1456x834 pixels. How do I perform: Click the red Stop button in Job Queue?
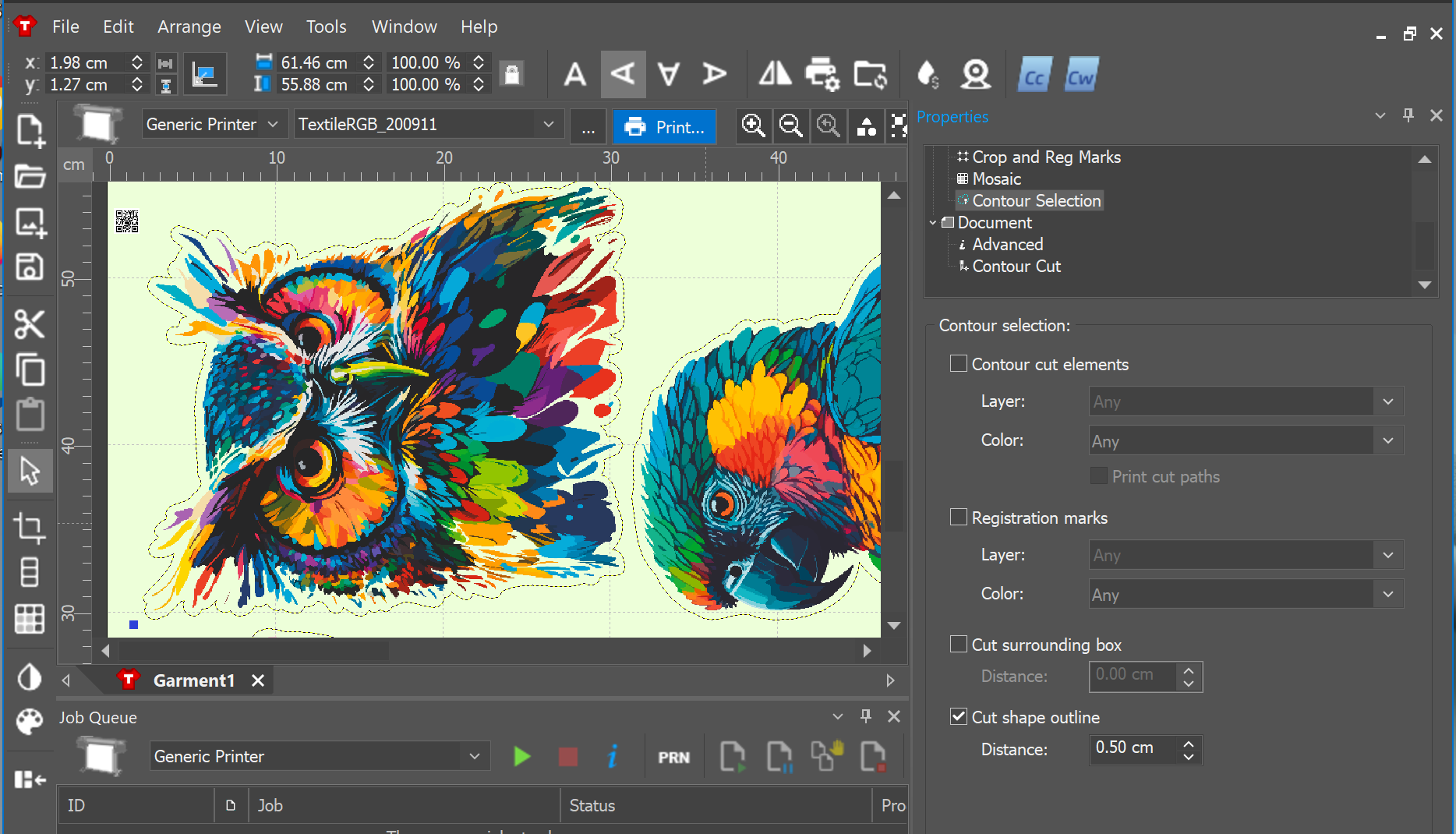(568, 757)
